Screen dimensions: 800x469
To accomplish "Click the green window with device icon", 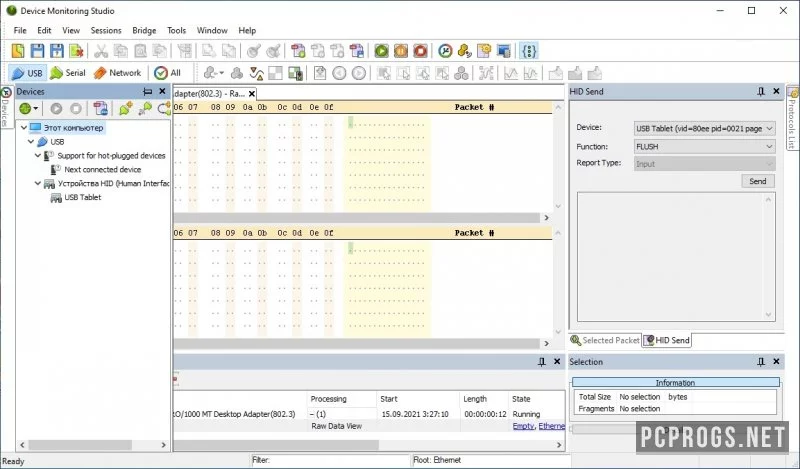I will click(295, 73).
